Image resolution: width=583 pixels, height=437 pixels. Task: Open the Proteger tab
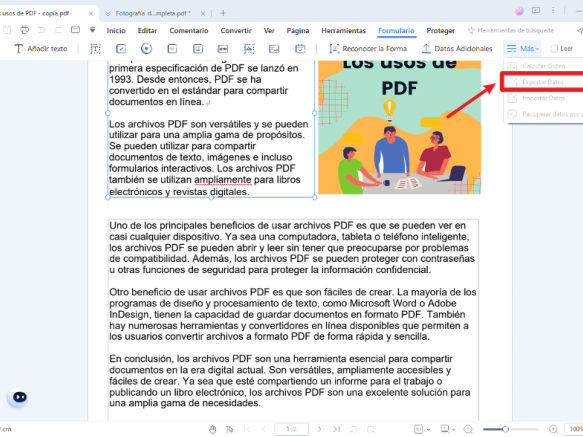coord(440,30)
